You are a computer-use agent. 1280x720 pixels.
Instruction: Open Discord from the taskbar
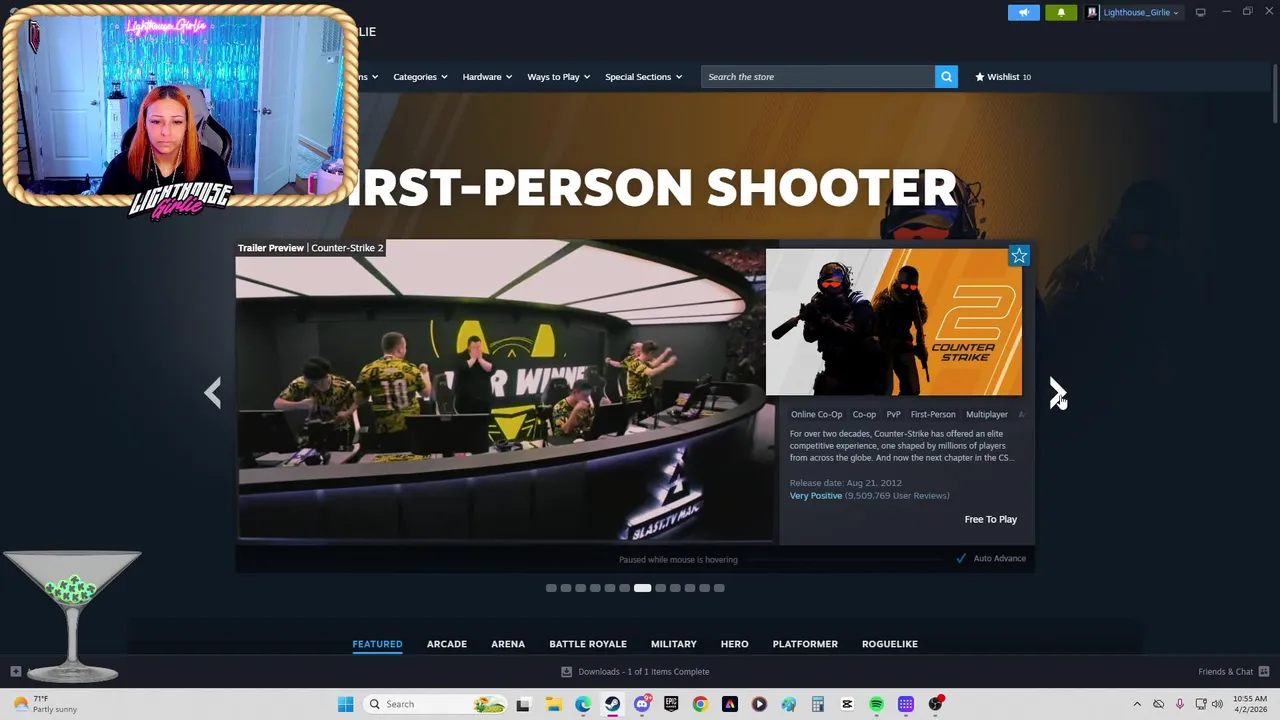[642, 704]
